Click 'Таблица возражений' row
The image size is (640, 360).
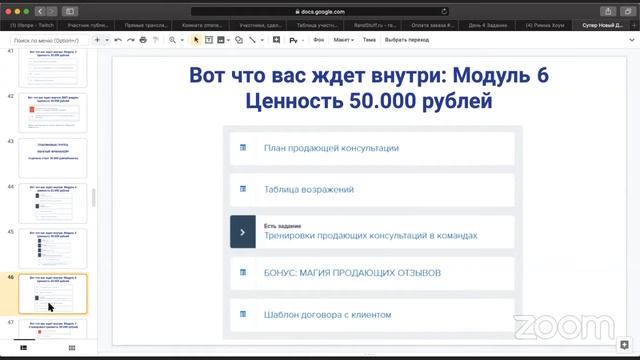point(372,189)
